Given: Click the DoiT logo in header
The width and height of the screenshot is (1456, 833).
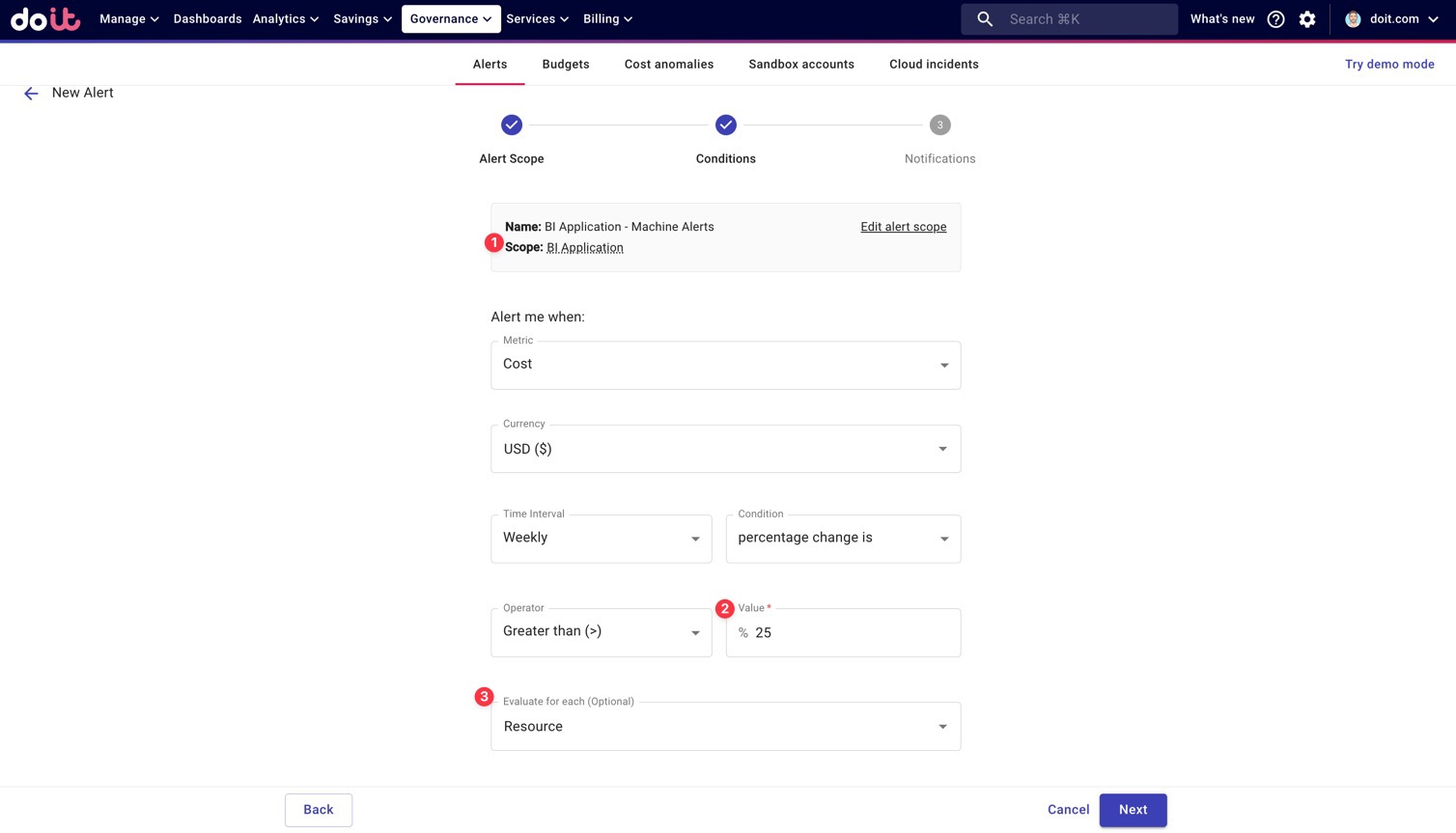Looking at the screenshot, I should pos(45,19).
